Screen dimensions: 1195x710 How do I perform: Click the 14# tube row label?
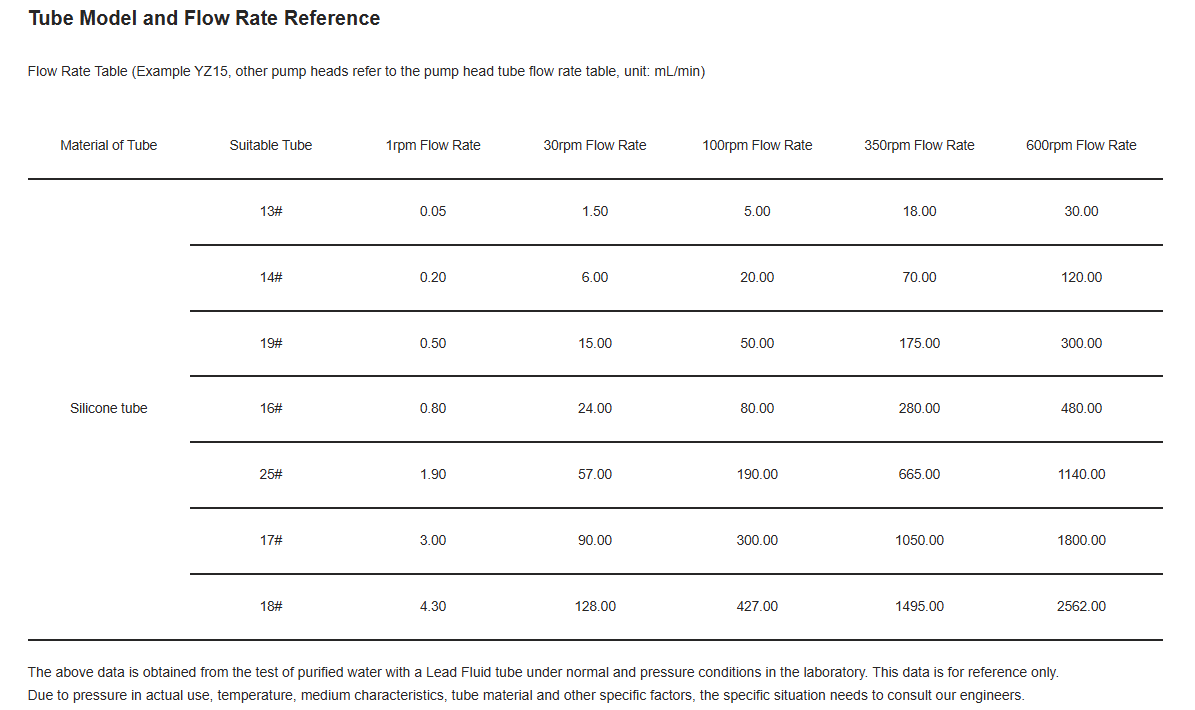(270, 277)
